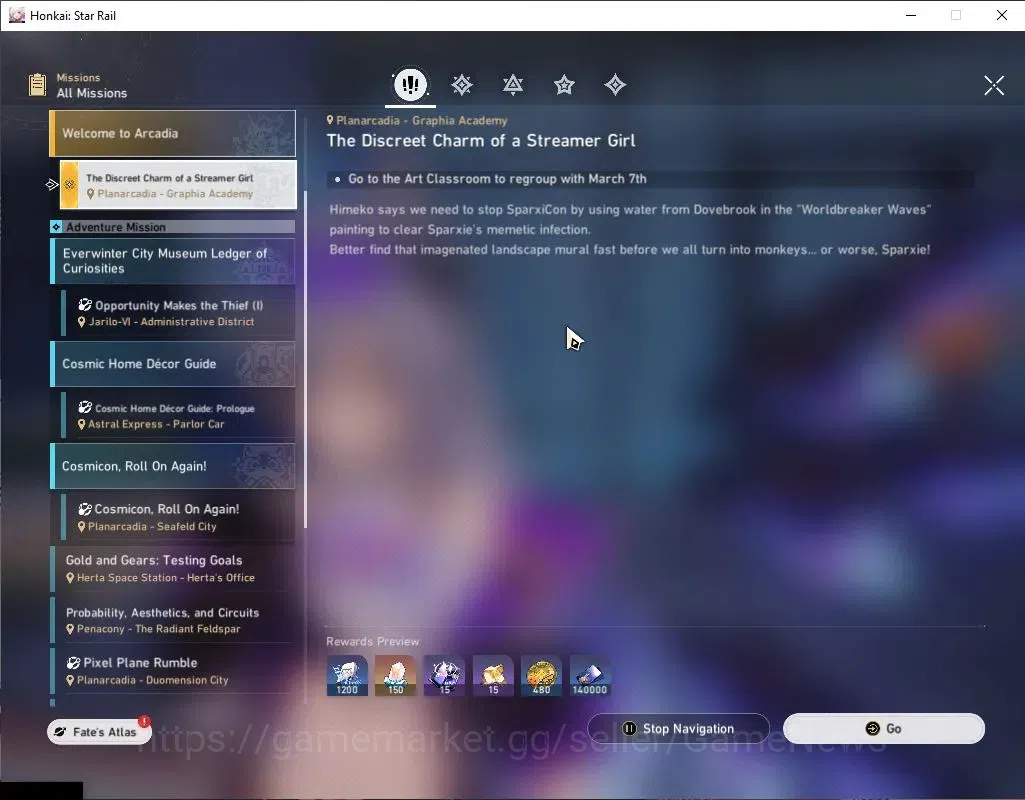Viewport: 1025px width, 800px height.
Task: Collapse the Welcome to Arcadia mission group
Action: [173, 133]
